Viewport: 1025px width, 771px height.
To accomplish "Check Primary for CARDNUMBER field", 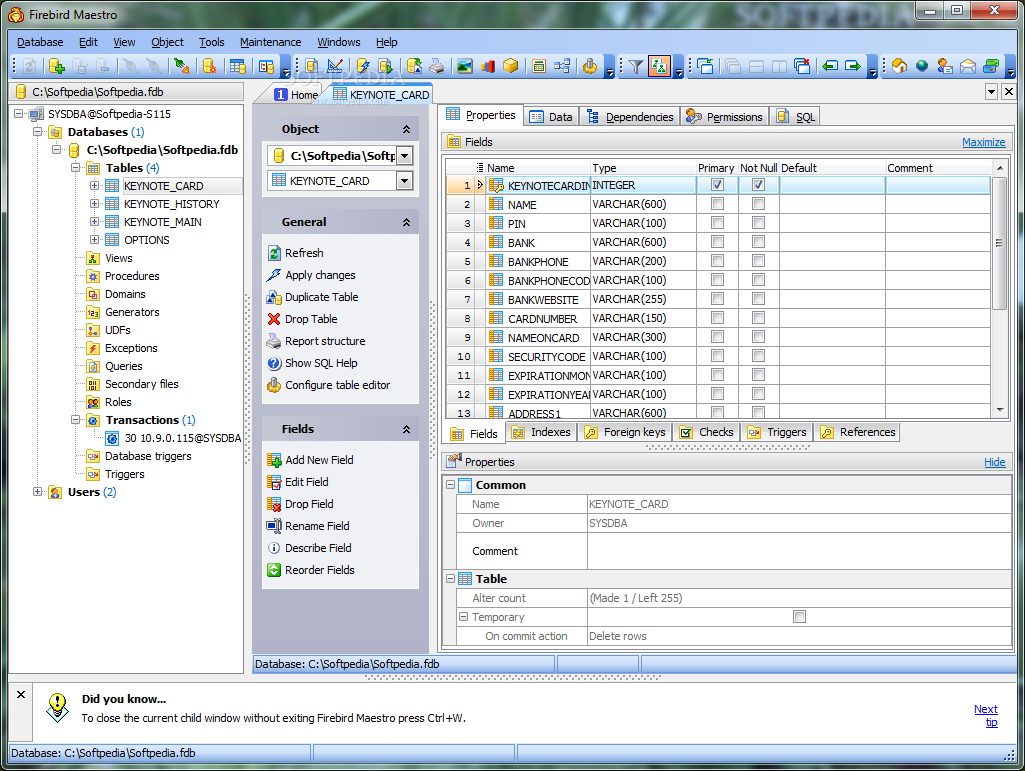I will (x=717, y=318).
